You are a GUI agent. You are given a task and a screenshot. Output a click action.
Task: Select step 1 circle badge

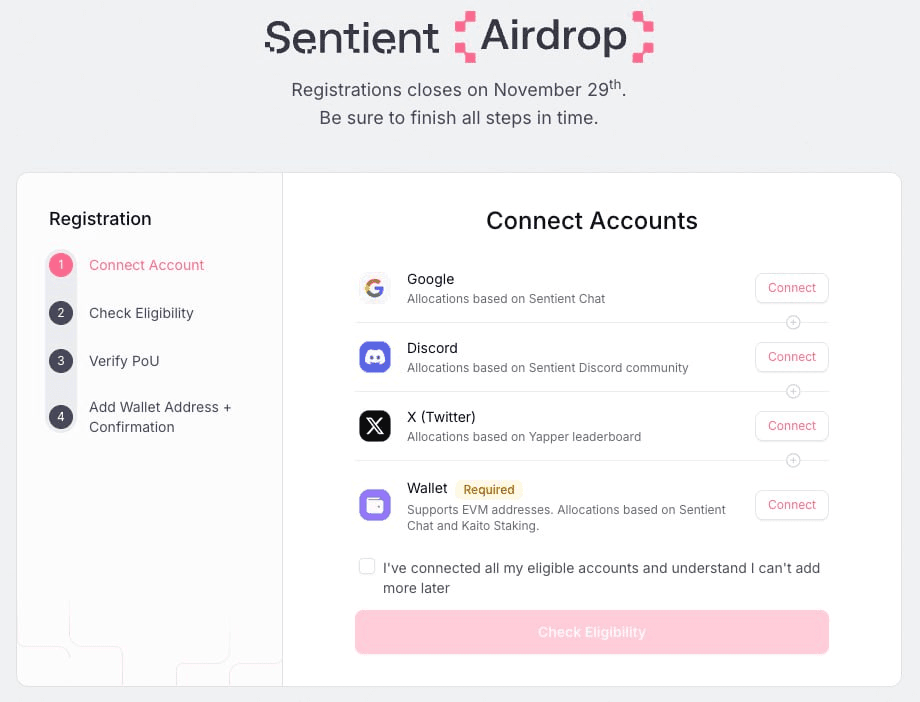pyautogui.click(x=61, y=265)
